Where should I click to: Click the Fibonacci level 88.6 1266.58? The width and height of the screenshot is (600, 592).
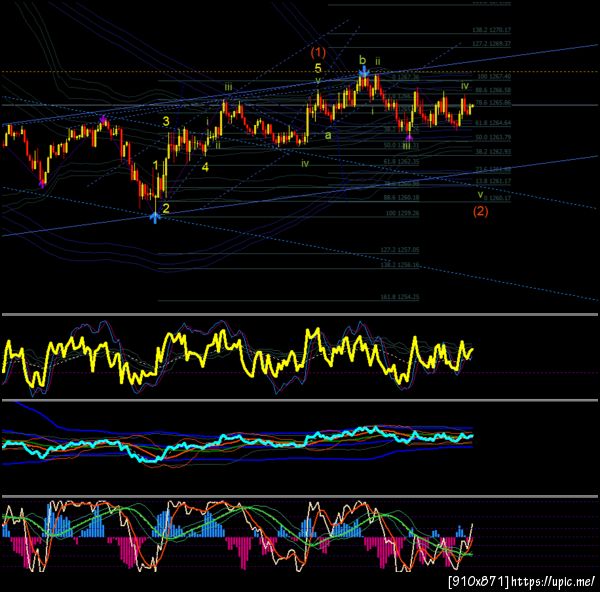coord(493,90)
